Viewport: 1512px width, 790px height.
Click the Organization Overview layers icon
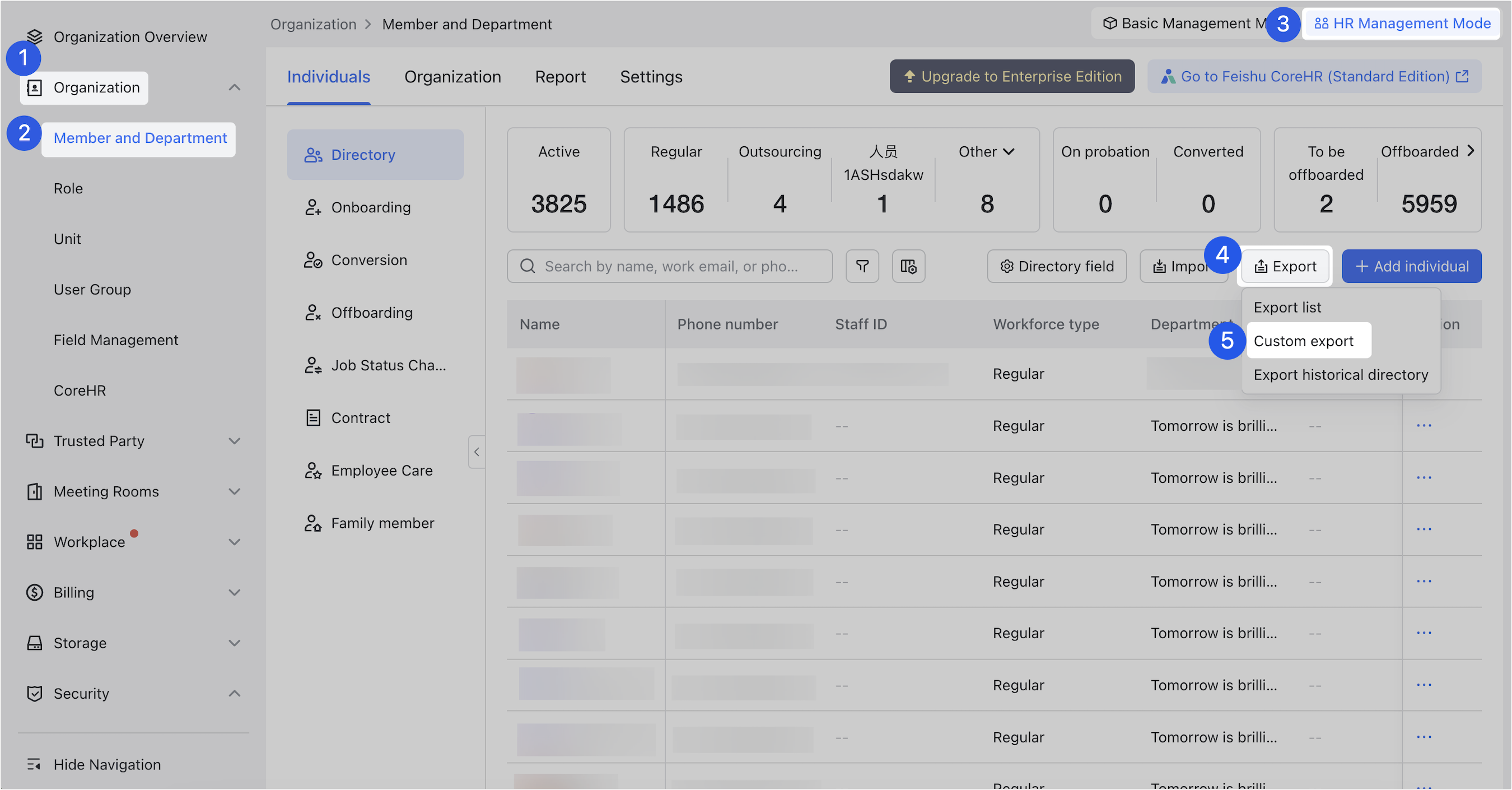[35, 36]
